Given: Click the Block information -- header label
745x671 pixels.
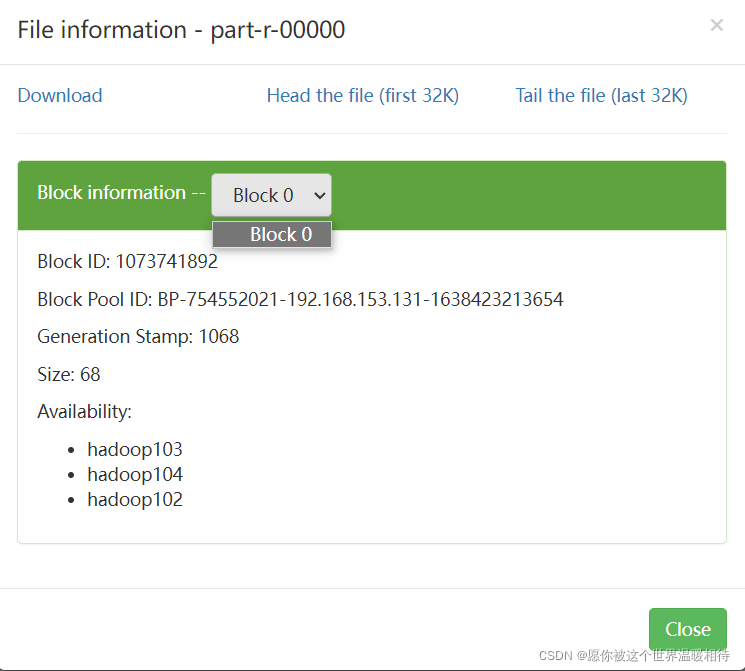Looking at the screenshot, I should (x=121, y=192).
